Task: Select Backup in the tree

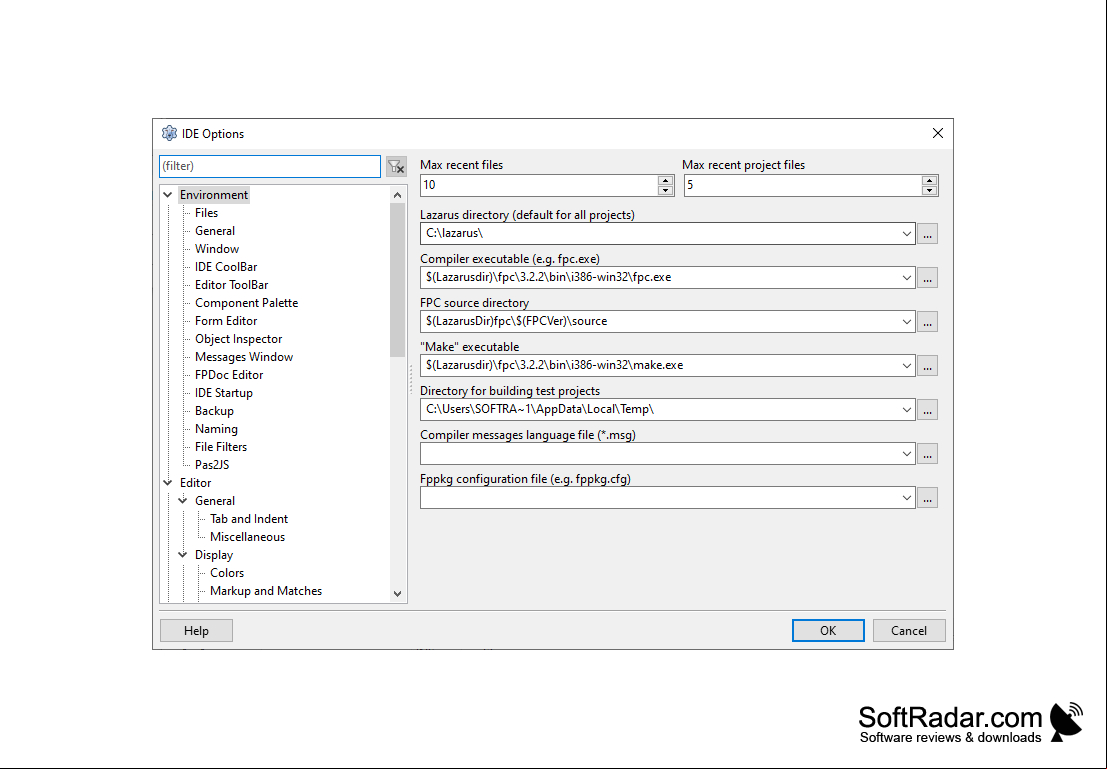Action: point(214,411)
